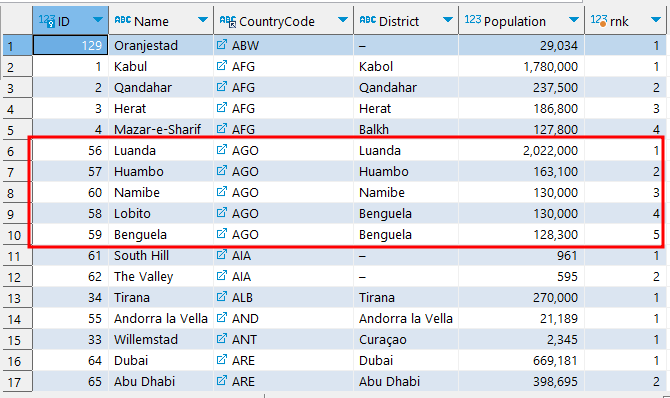This screenshot has height=398, width=670.
Task: Open foreign key link icon in South Hill row
Action: pyautogui.click(x=222, y=254)
